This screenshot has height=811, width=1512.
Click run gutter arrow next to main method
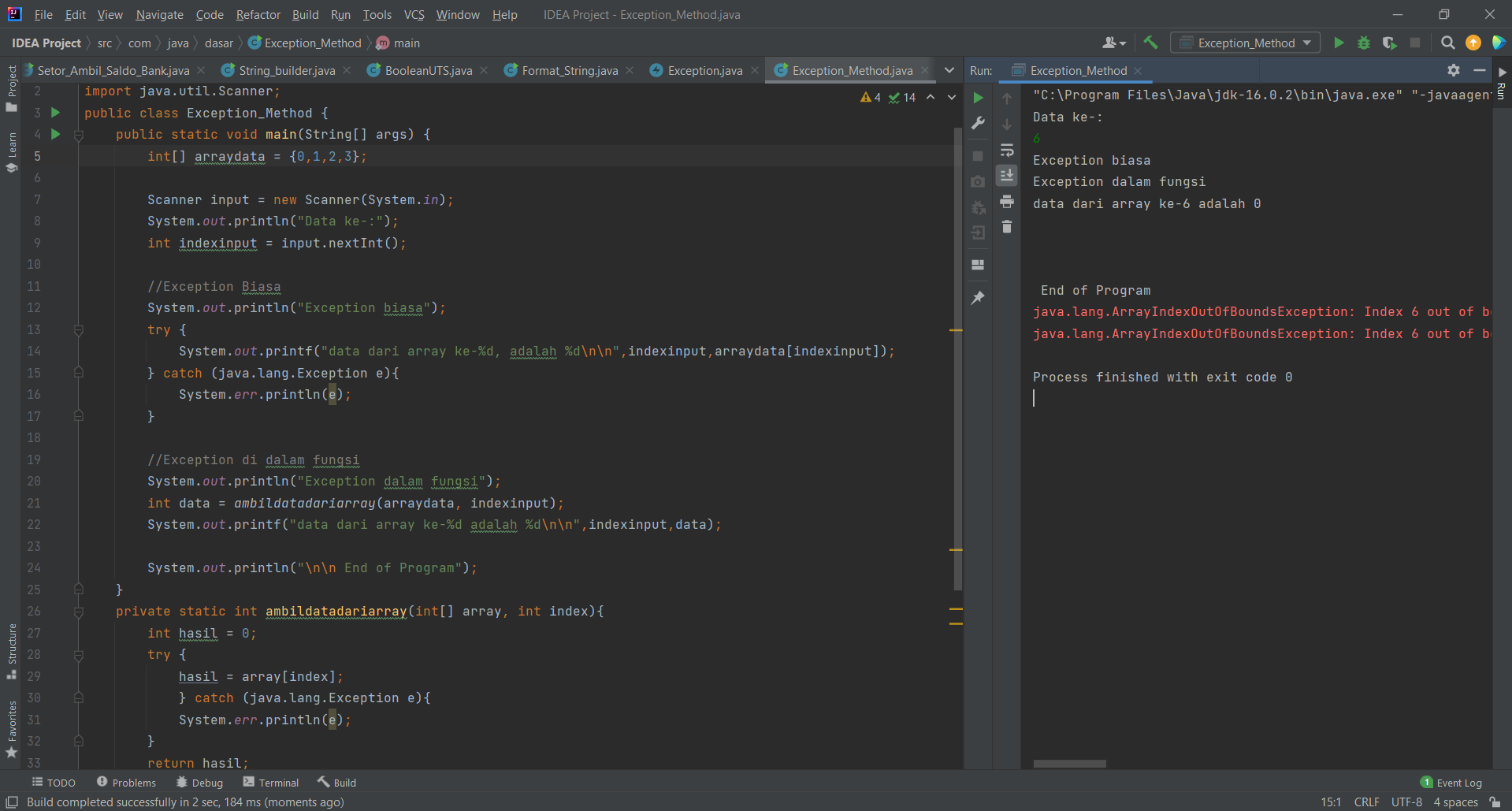(x=55, y=134)
